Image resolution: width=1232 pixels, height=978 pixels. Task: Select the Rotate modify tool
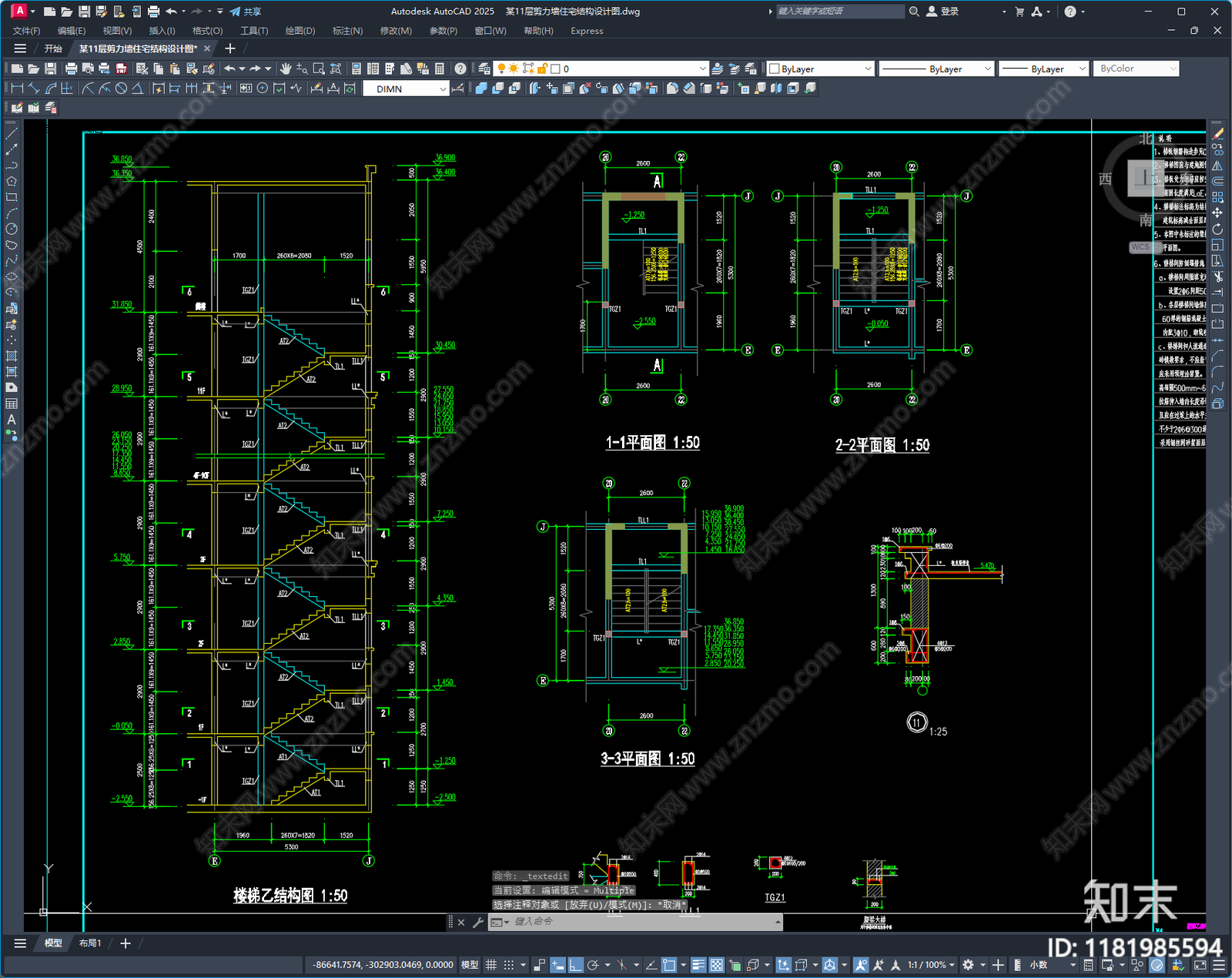point(1217,229)
